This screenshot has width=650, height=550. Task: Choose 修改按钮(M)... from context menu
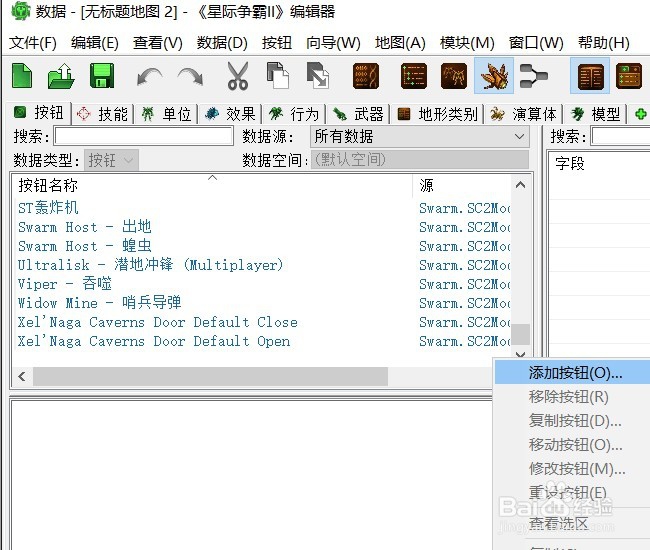(x=572, y=469)
